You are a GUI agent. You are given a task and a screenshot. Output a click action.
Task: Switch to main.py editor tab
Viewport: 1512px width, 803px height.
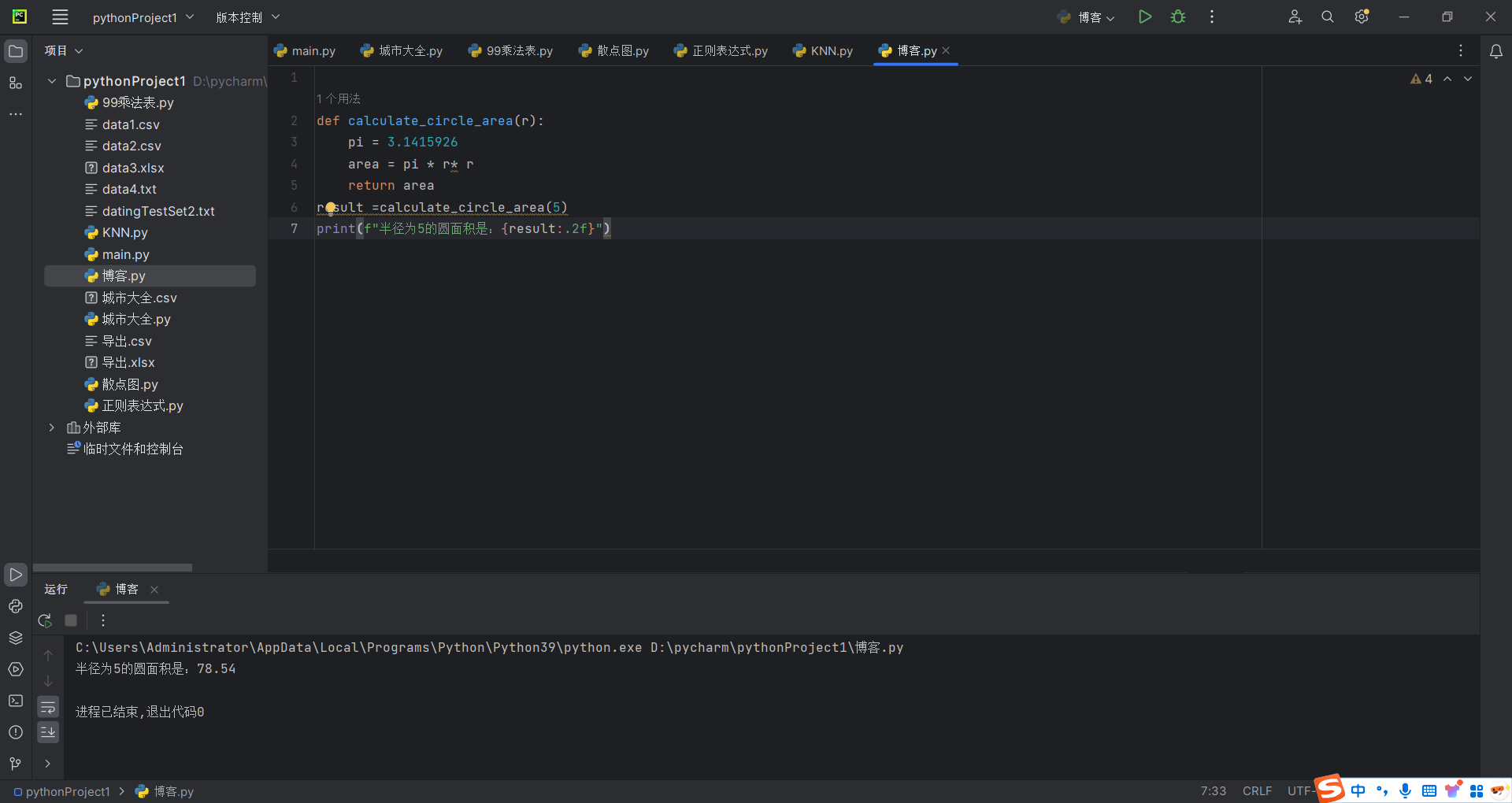[x=305, y=50]
